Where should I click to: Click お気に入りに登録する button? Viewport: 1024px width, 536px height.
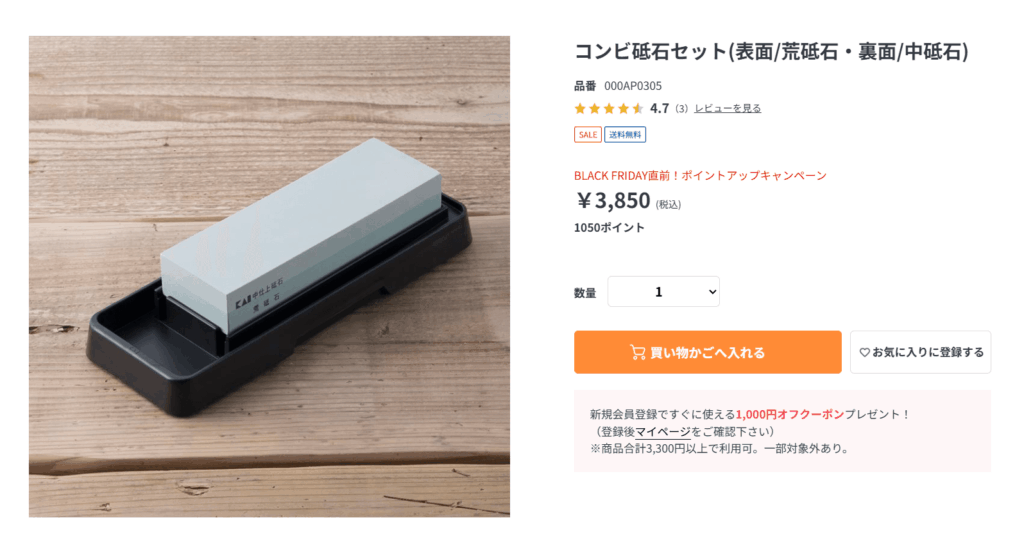(x=921, y=353)
